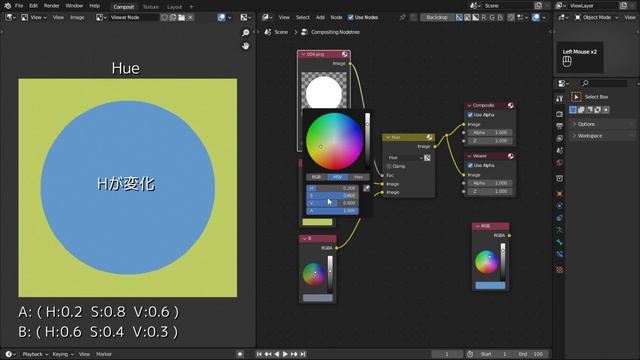Open the Select menu in node editor
Image resolution: width=640 pixels, height=360 pixels.
tap(303, 17)
